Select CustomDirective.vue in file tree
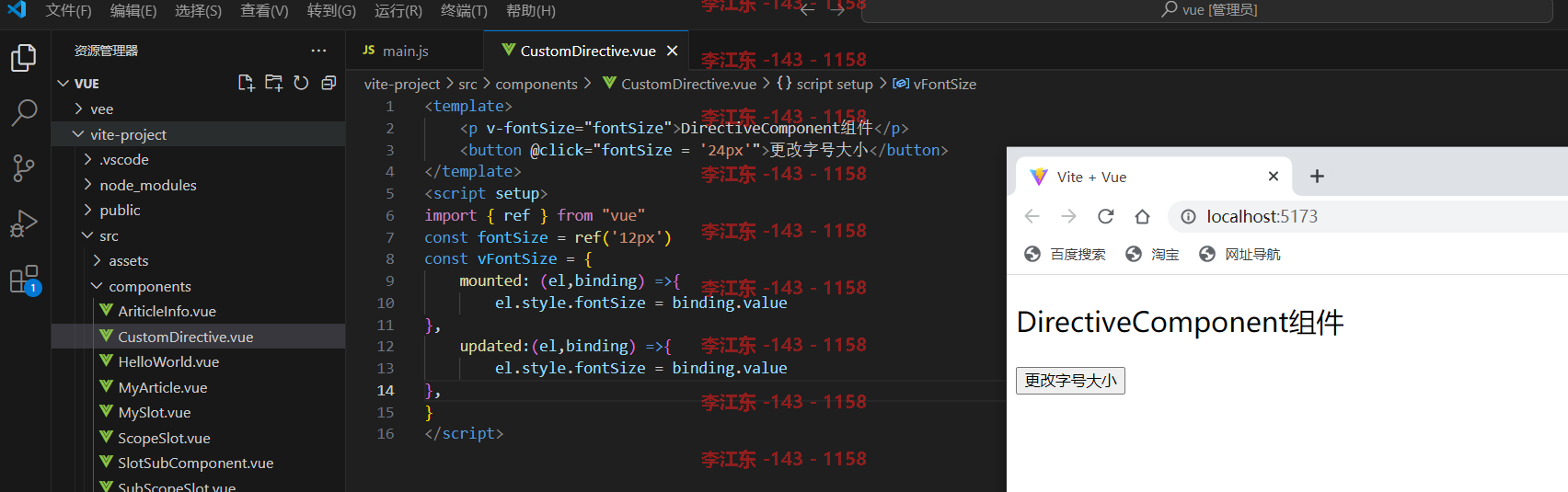Viewport: 1568px width, 492px height. tap(198, 337)
